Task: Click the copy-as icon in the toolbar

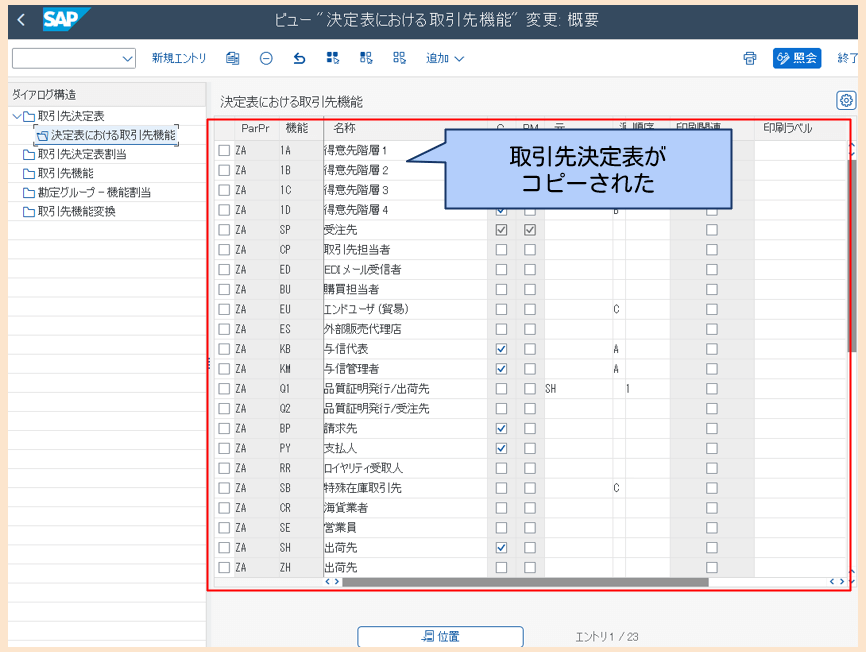Action: 233,58
